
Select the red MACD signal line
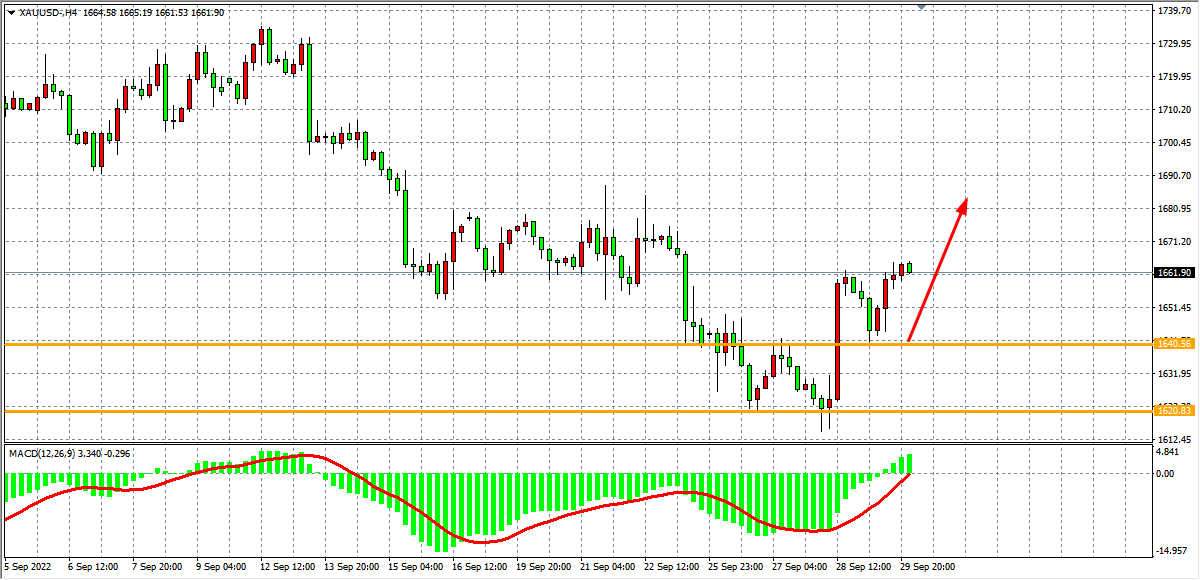tap(480, 541)
